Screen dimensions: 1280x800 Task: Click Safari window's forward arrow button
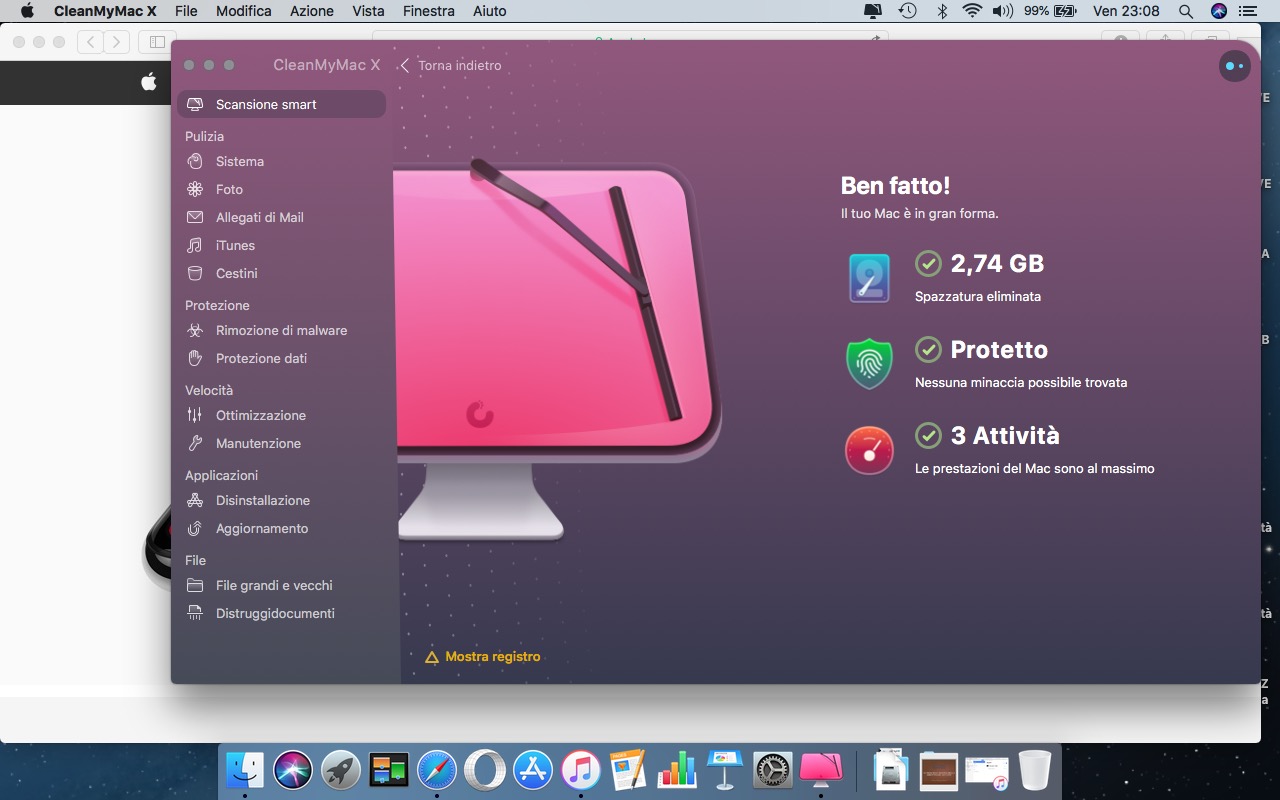click(117, 42)
